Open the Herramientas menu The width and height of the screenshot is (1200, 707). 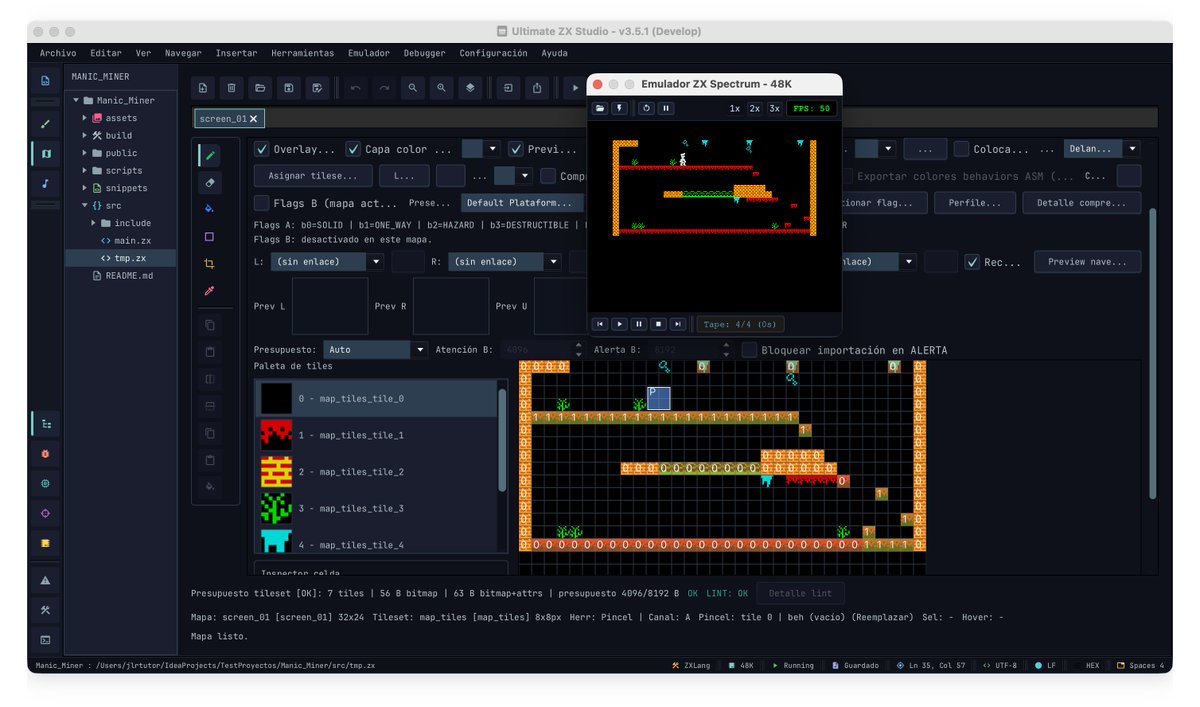pos(302,53)
